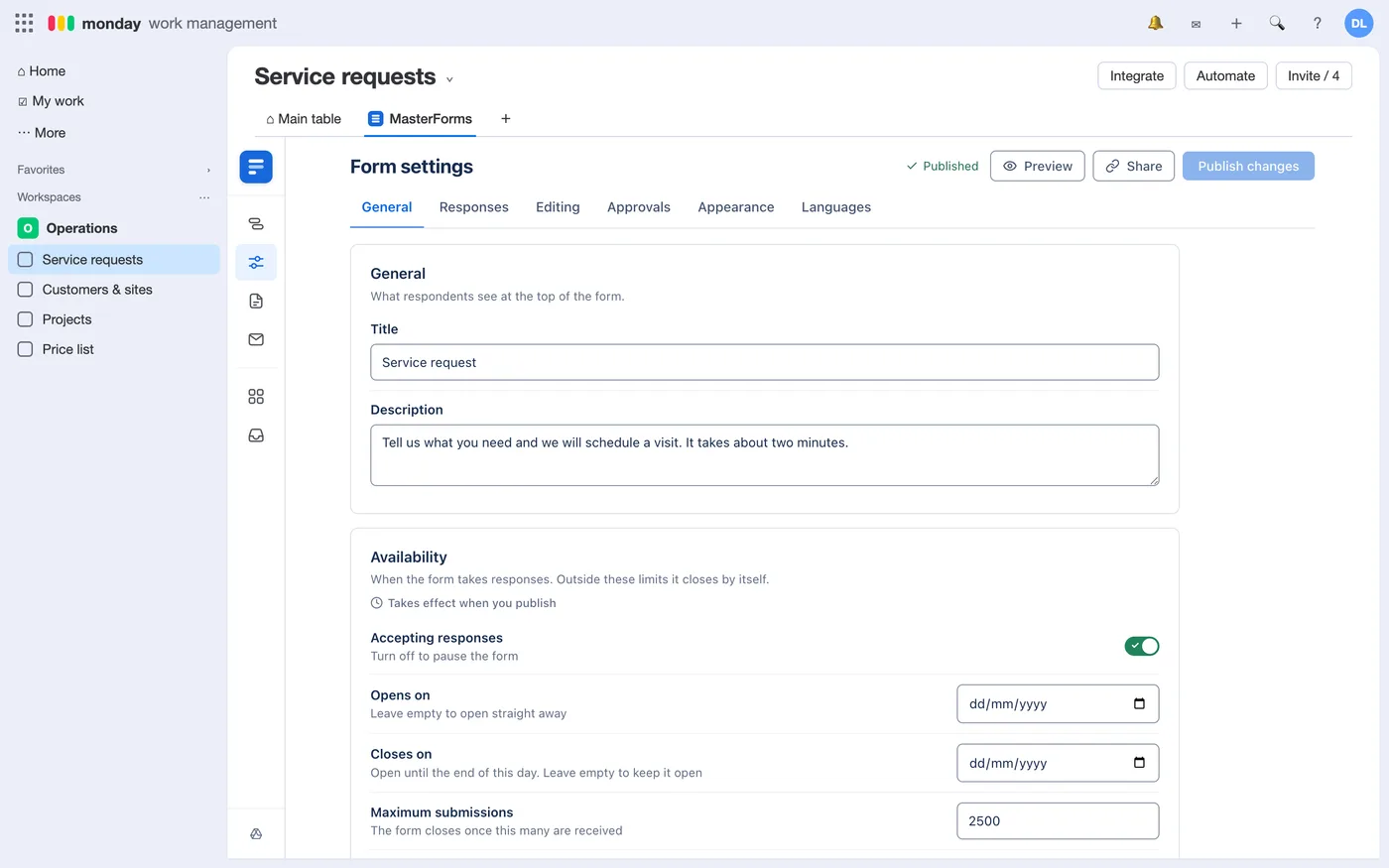The height and width of the screenshot is (868, 1389).
Task: Click the Maximum submissions field
Action: 1058,821
